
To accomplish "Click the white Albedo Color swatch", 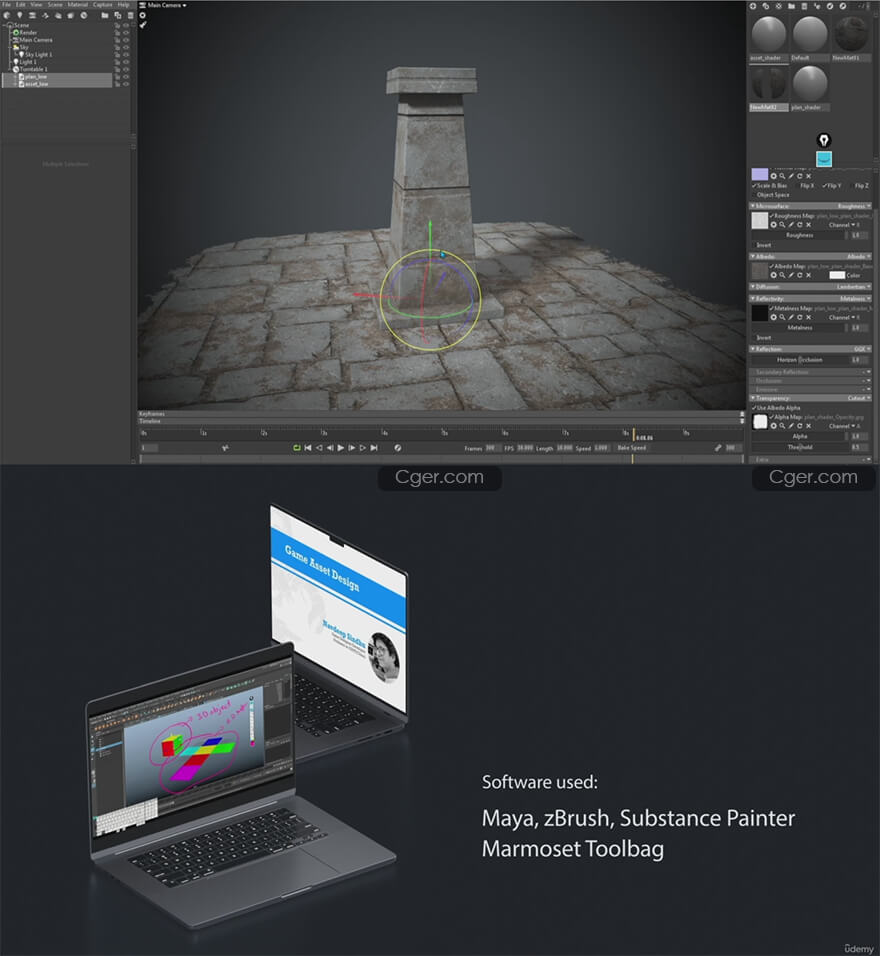I will pos(837,275).
